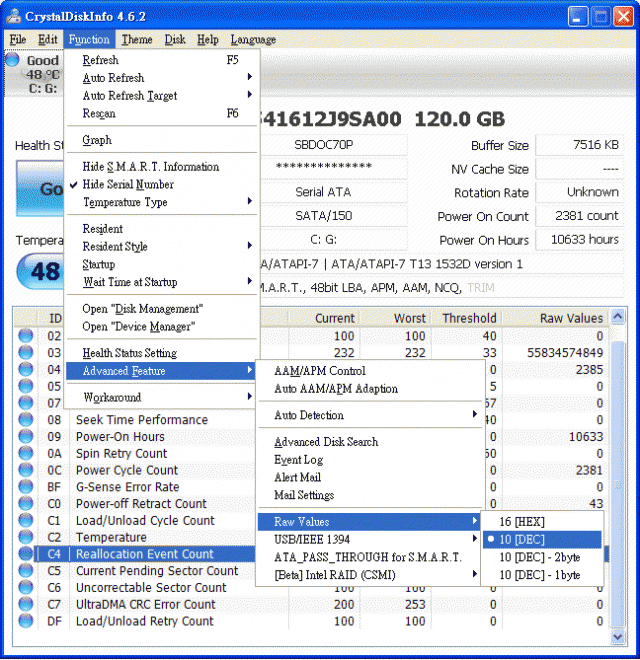Toggle Startup in the Function menu
This screenshot has width=640, height=660.
click(162, 264)
